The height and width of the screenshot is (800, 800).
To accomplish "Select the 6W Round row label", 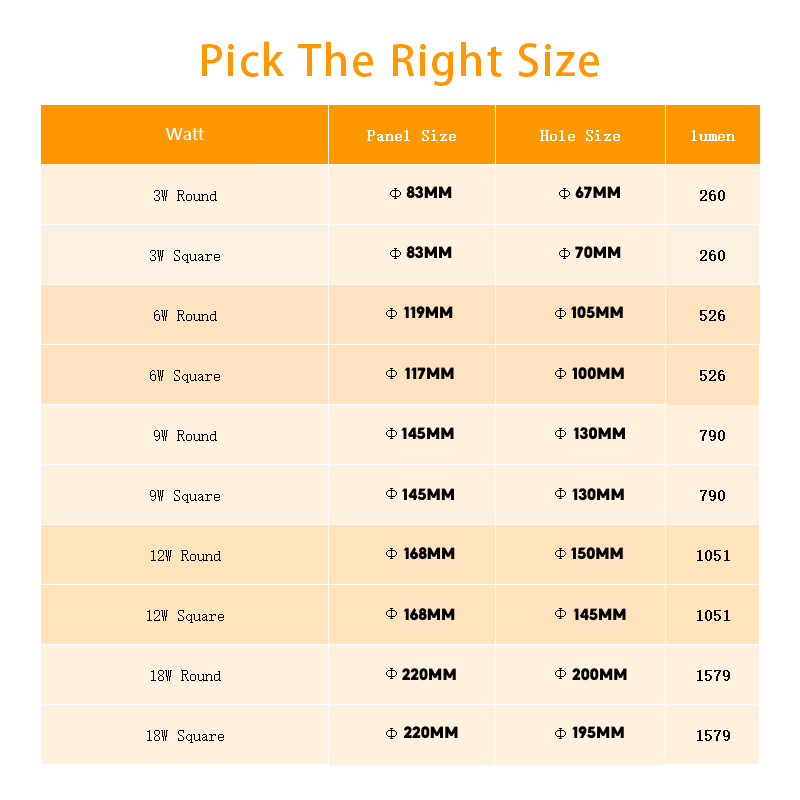I will (185, 316).
